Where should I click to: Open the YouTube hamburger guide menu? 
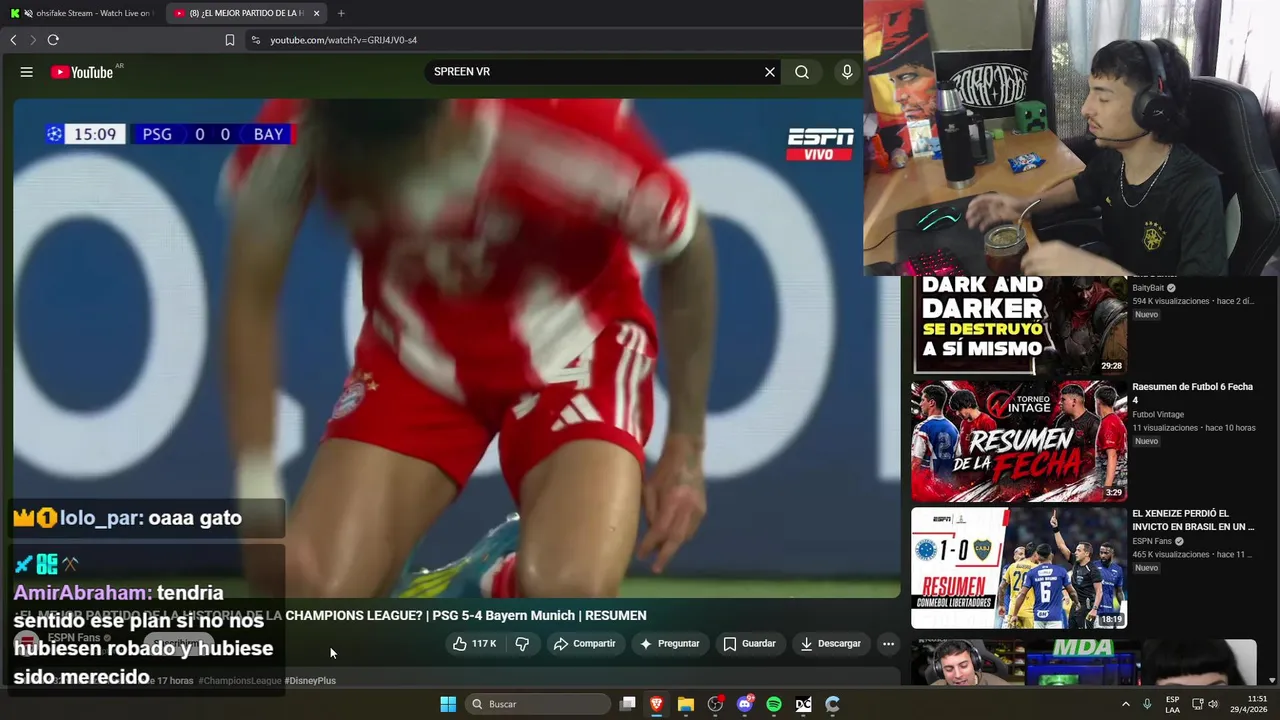(x=27, y=72)
